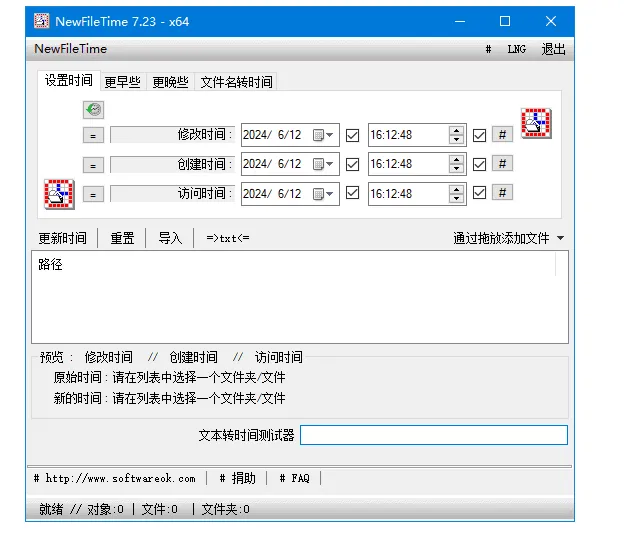
Task: Minimize the NewFileTime window
Action: [460, 21]
